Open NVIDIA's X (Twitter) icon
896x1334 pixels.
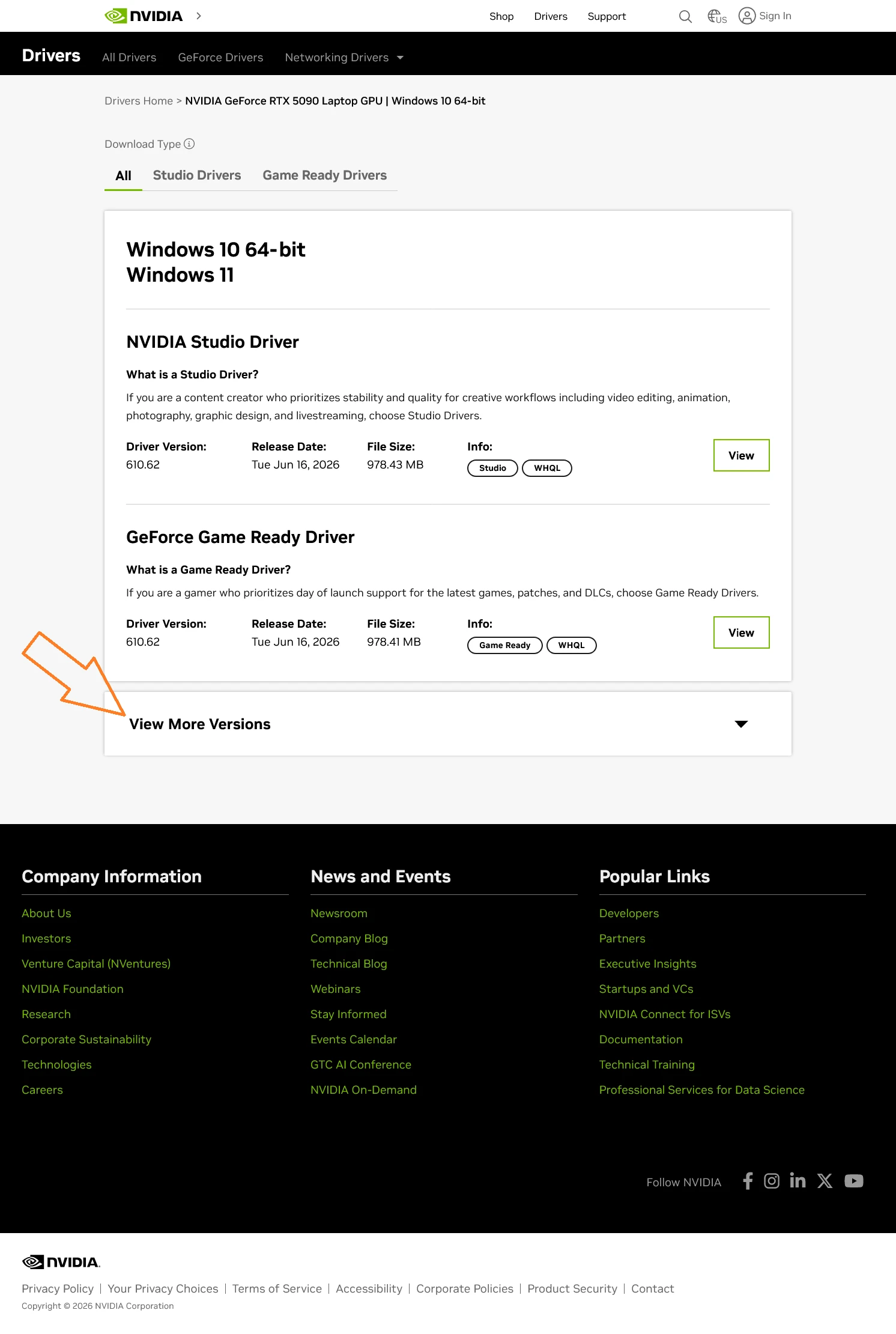click(825, 1181)
